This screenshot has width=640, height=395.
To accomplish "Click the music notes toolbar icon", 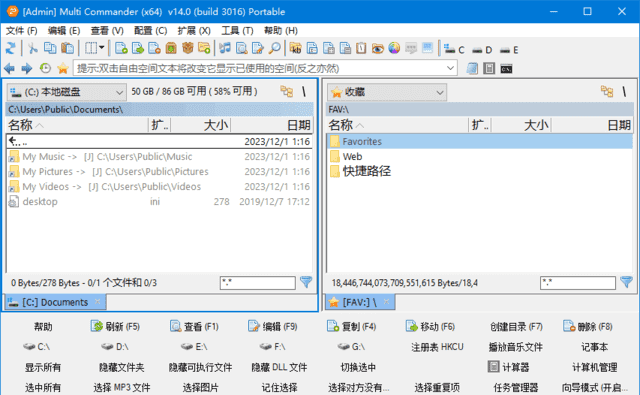I will click(225, 49).
